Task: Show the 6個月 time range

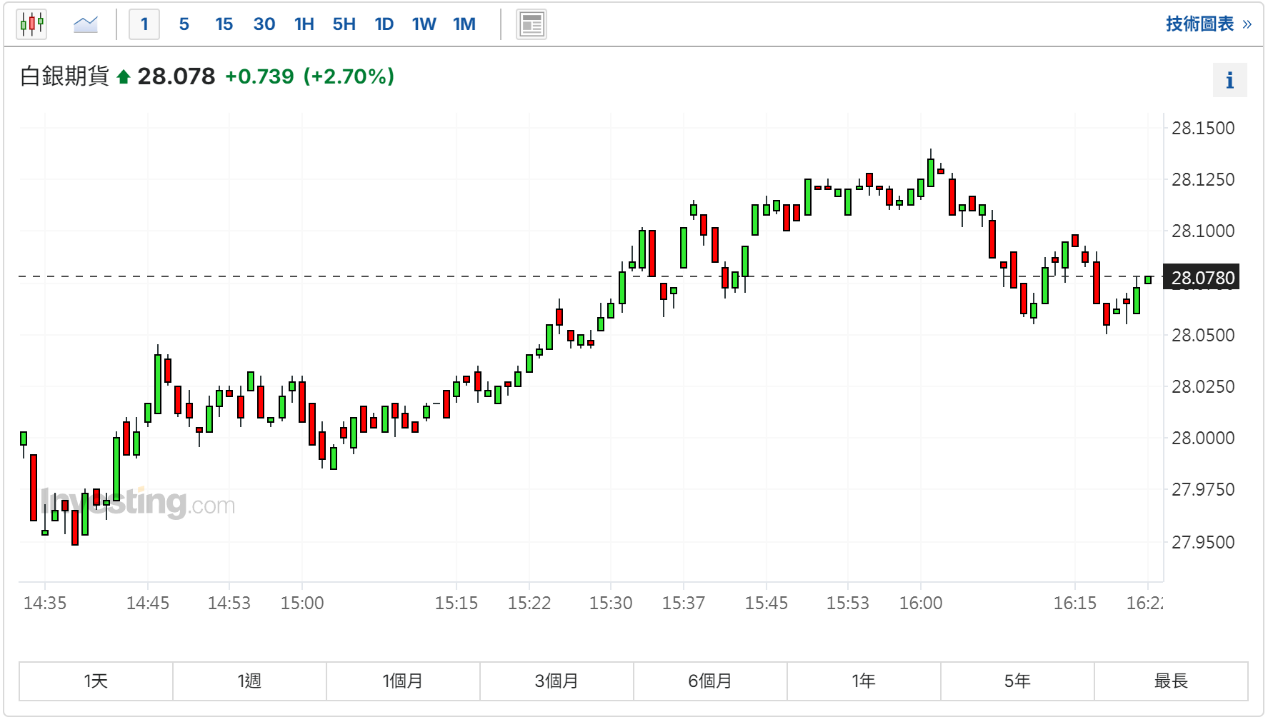Action: pyautogui.click(x=710, y=681)
